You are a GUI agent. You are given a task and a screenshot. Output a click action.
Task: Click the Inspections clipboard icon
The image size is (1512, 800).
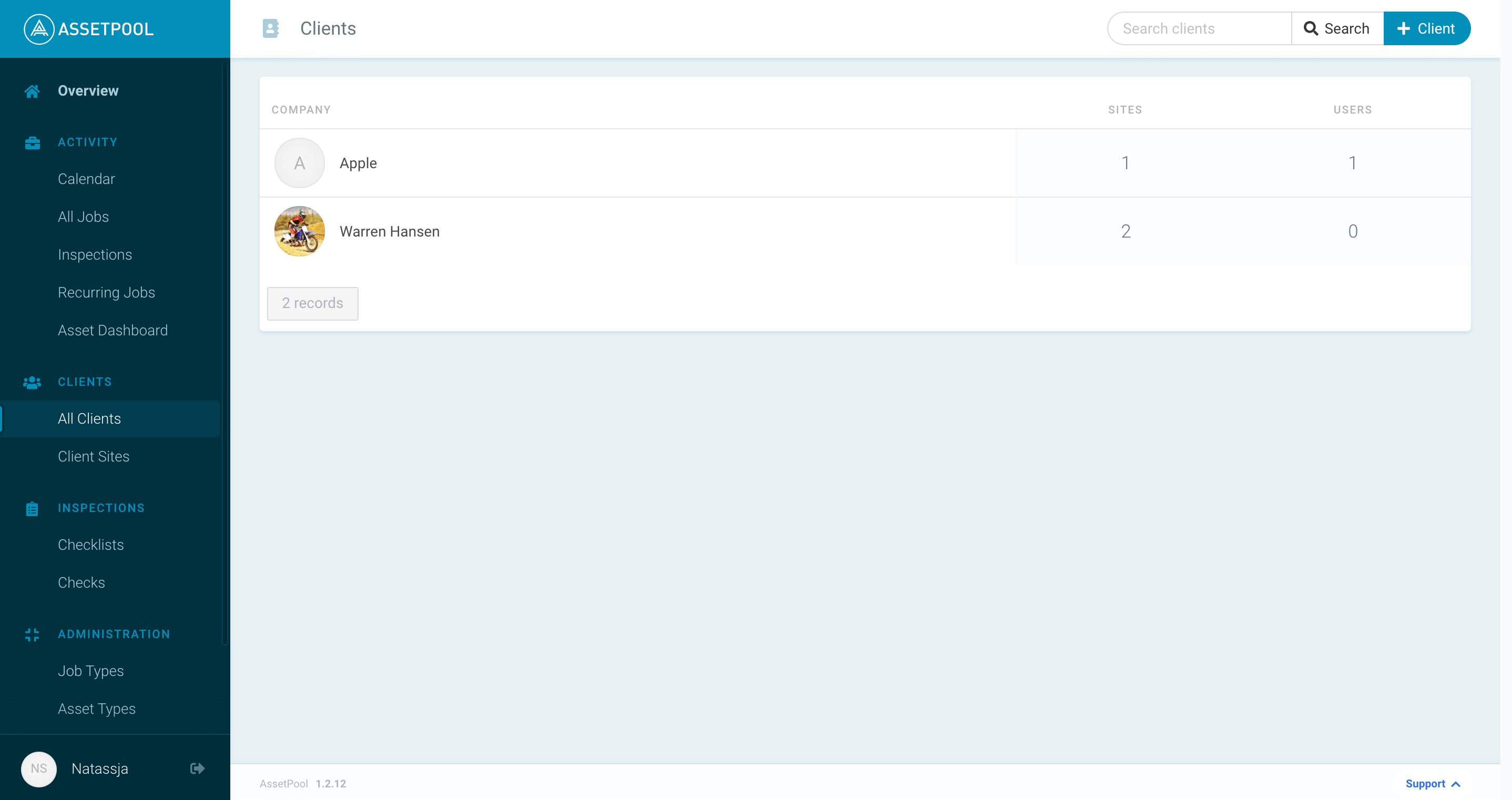32,508
